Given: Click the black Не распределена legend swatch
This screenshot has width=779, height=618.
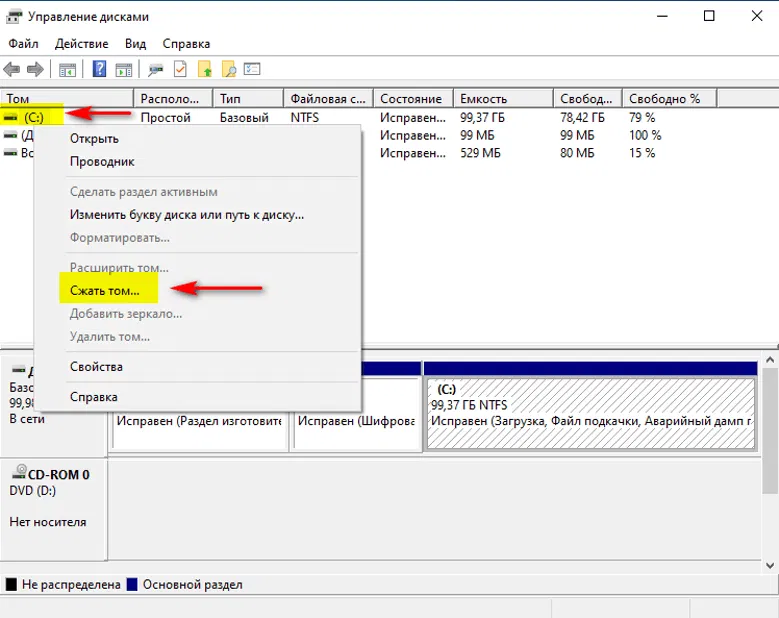Looking at the screenshot, I should [x=11, y=584].
